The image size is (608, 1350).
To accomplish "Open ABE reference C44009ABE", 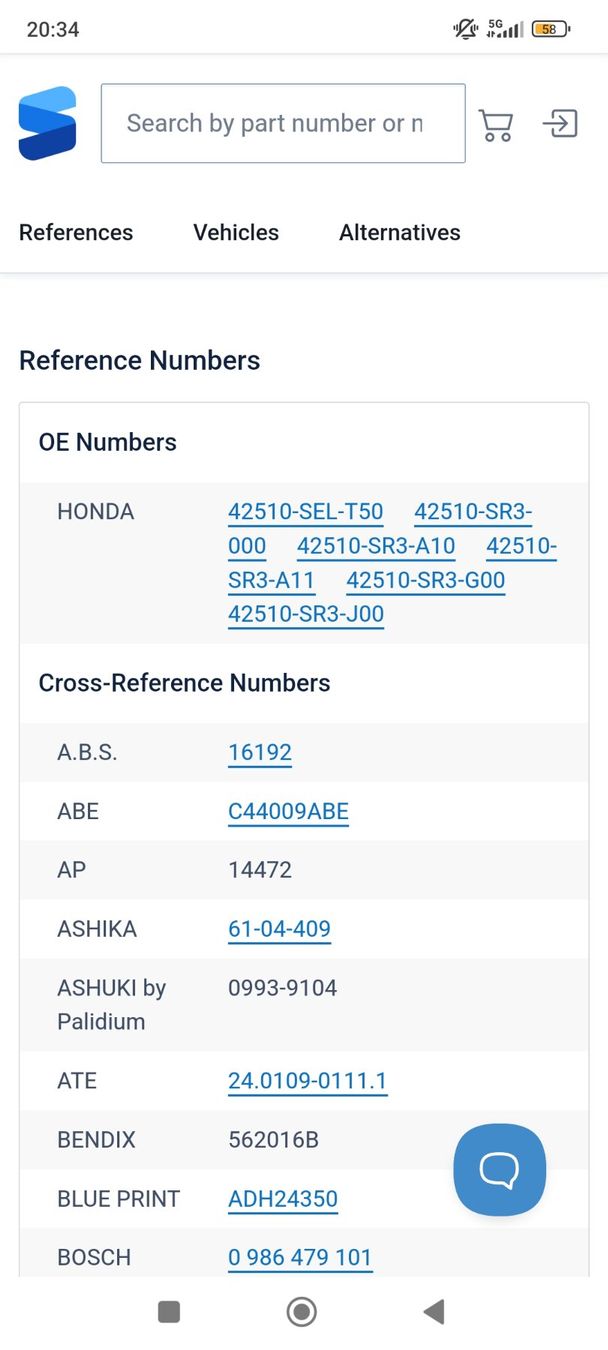I will 288,811.
